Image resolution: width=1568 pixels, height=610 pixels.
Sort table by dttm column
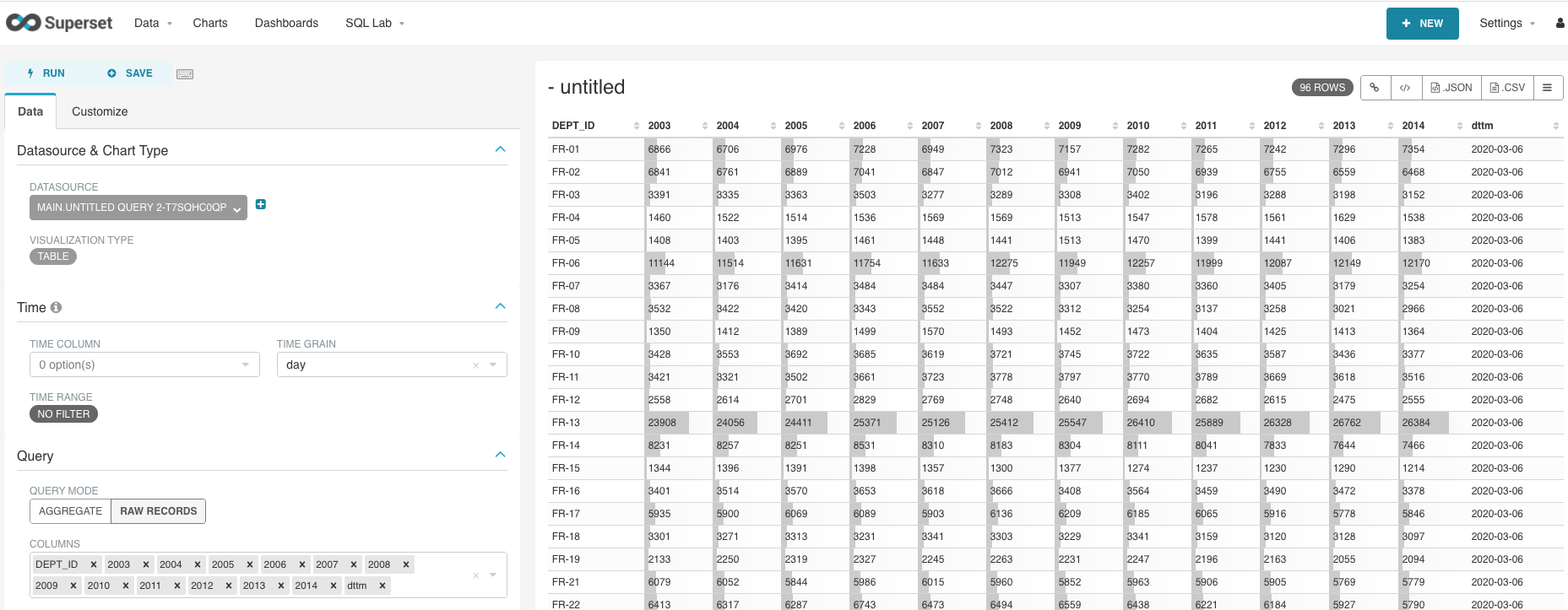point(1516,126)
